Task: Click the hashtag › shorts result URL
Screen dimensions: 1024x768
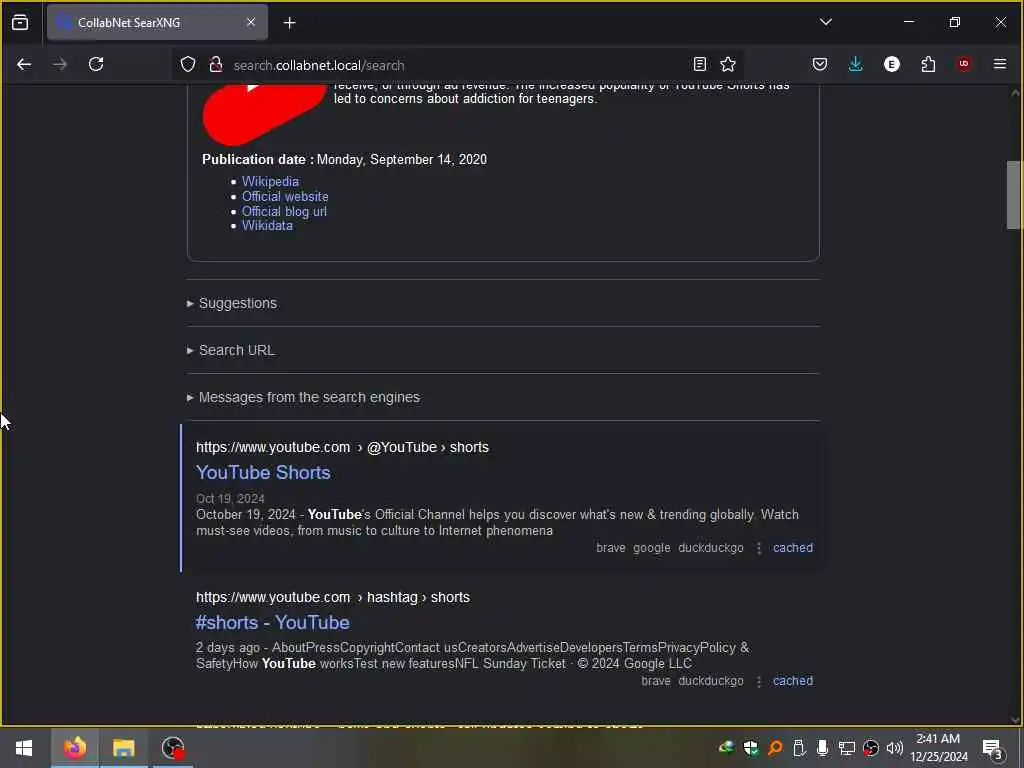Action: click(x=332, y=598)
